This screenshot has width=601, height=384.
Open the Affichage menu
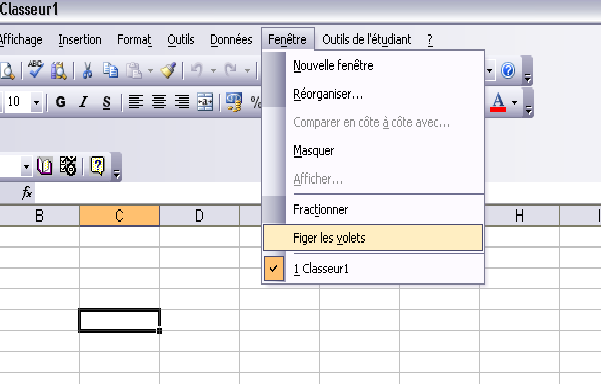point(21,39)
